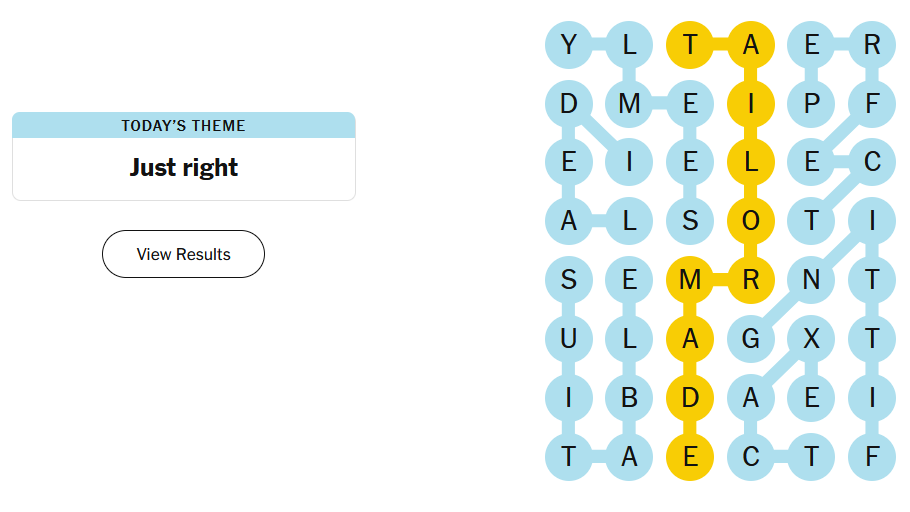Select the letter X tile

(811, 339)
